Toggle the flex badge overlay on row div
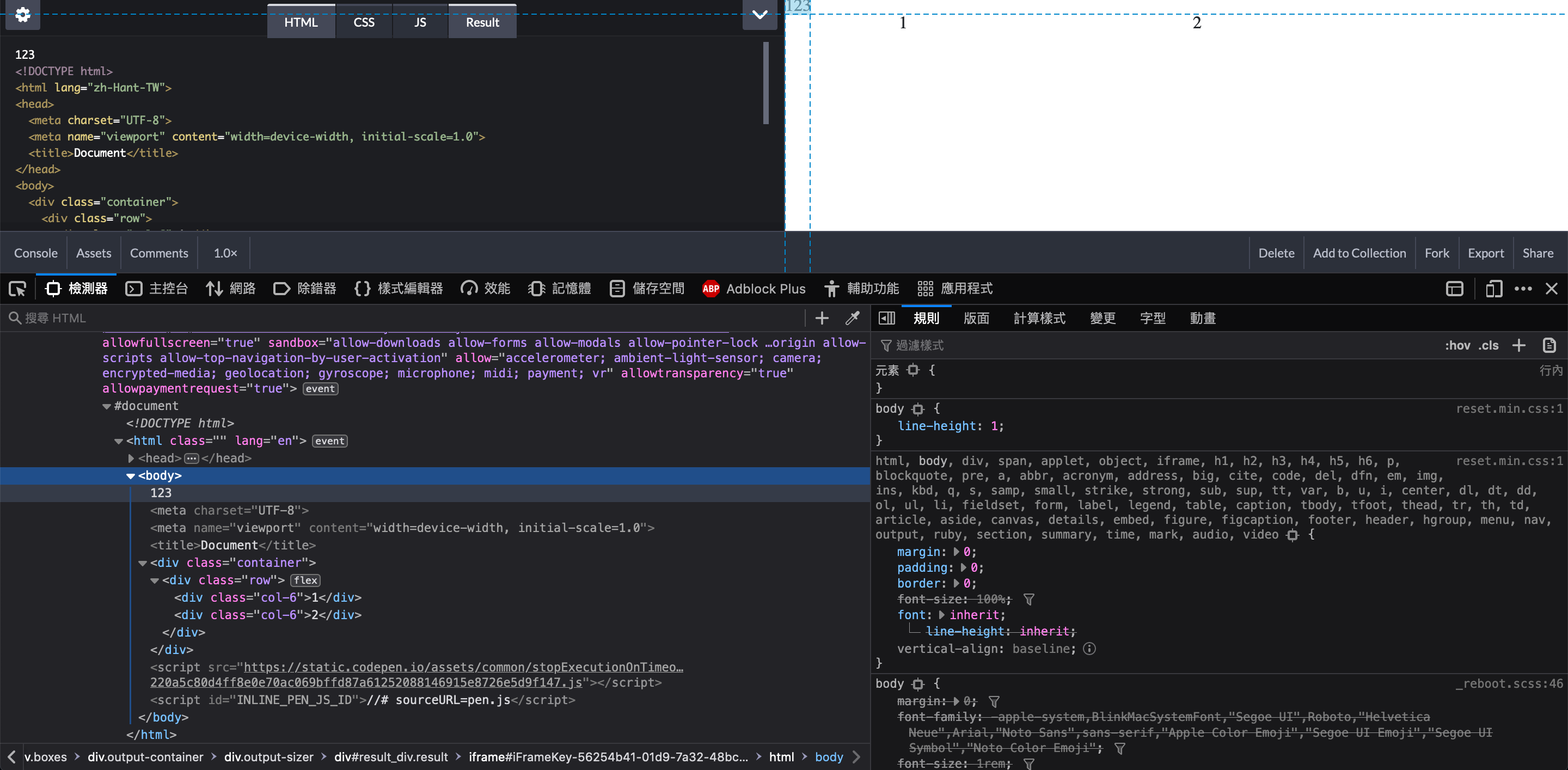Viewport: 1568px width, 770px height. [x=305, y=580]
